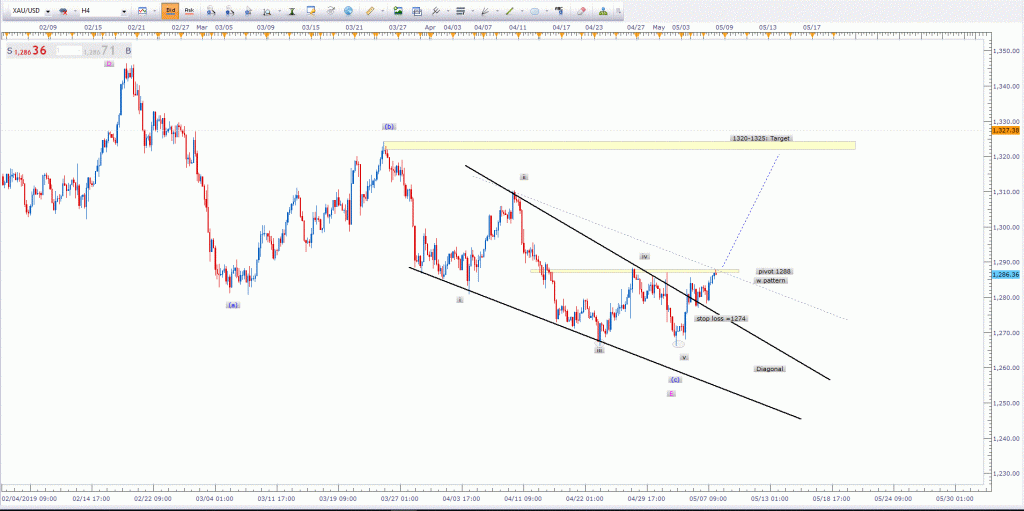Select the stop loss =1274 label
Image resolution: width=1024 pixels, height=511 pixels.
pyautogui.click(x=721, y=318)
